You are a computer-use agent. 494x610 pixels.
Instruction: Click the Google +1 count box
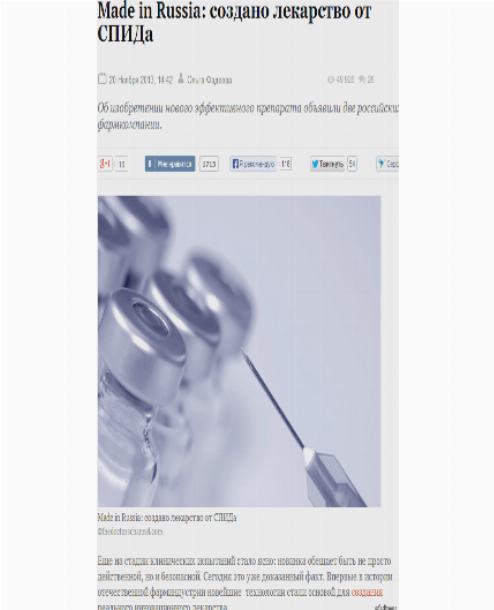(x=122, y=164)
